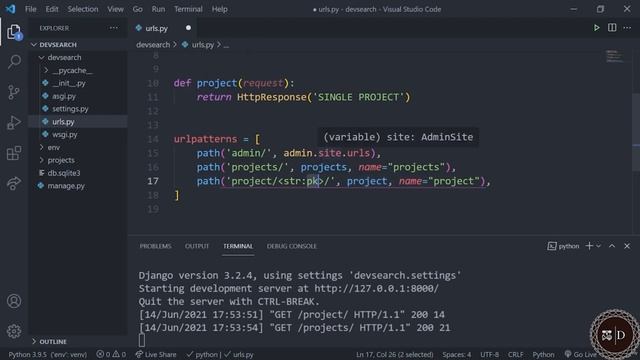
Task: Open the Search view icon
Action: tap(14, 62)
